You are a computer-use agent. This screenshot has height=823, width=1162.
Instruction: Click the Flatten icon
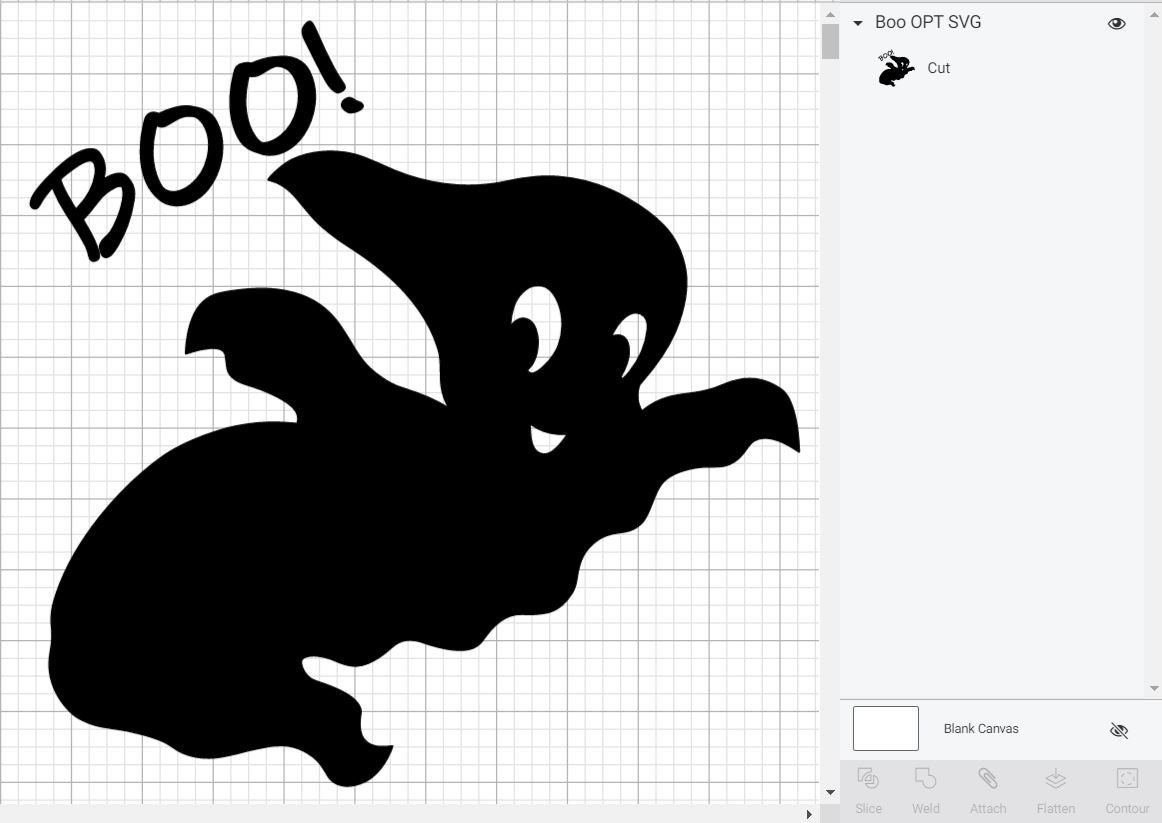click(x=1055, y=778)
